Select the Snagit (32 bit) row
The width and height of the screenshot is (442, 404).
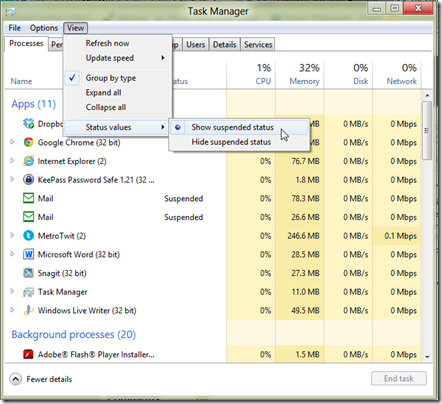[213, 273]
